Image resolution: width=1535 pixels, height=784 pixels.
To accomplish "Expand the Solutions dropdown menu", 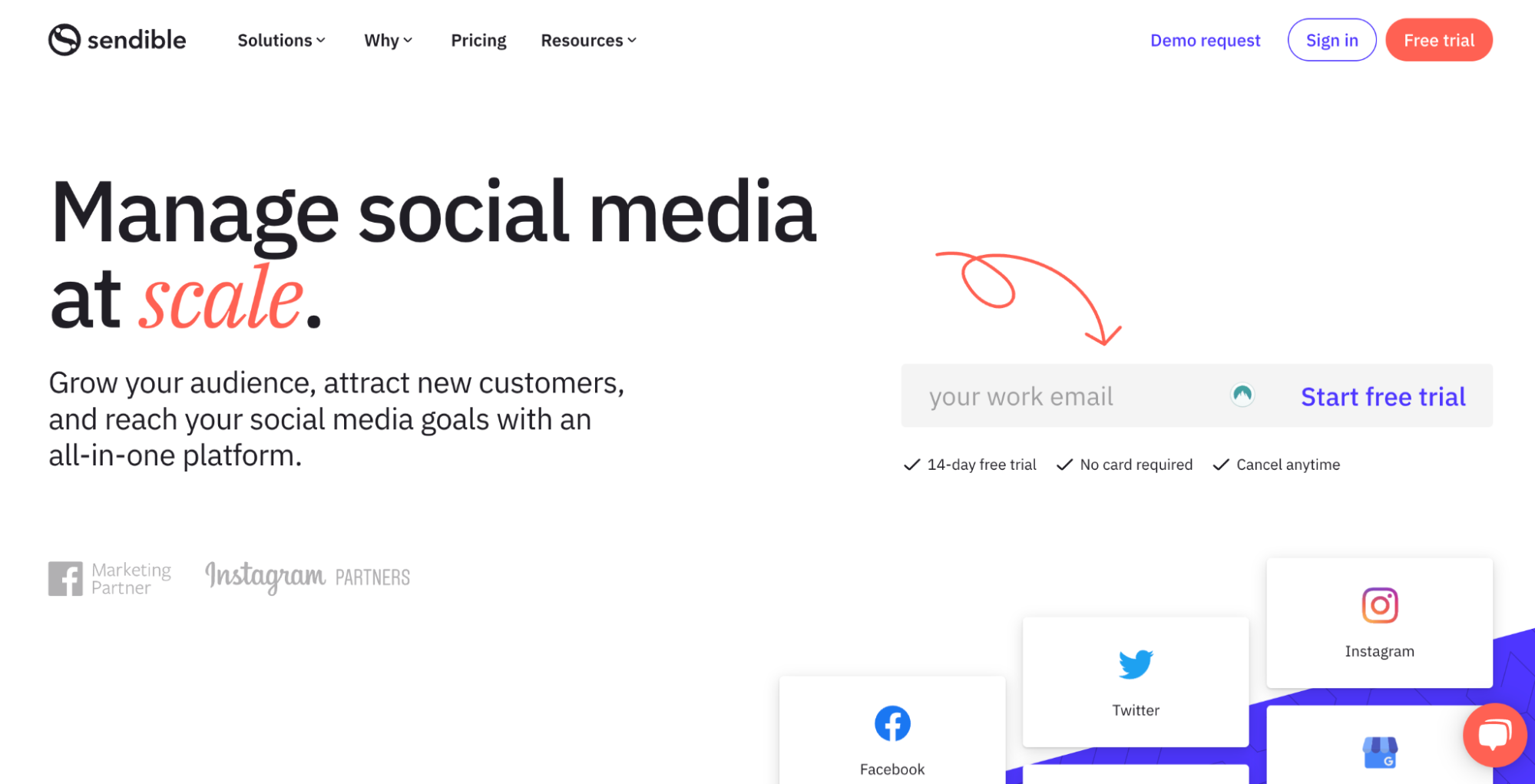I will point(281,41).
